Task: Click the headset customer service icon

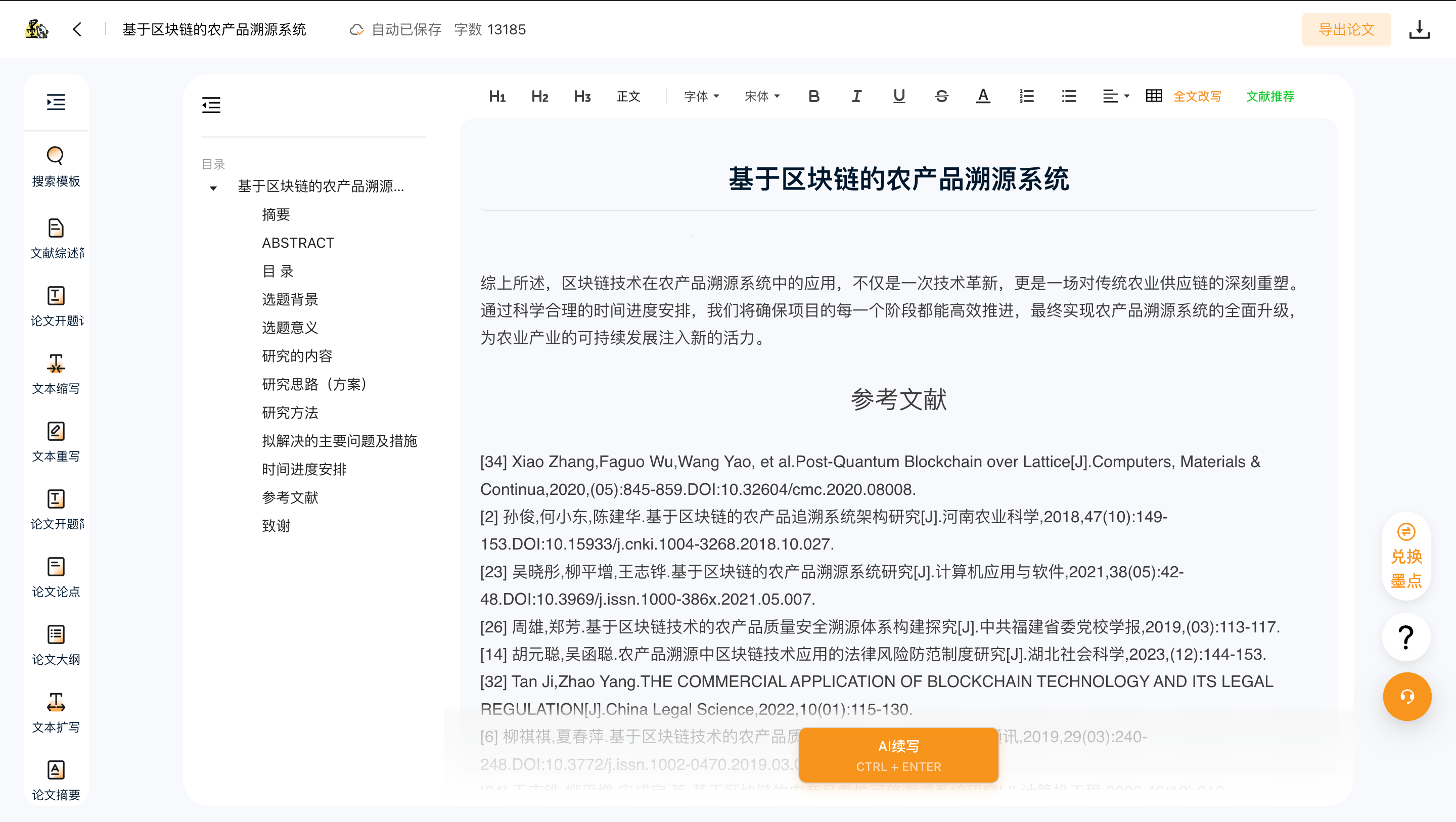Action: point(1407,696)
